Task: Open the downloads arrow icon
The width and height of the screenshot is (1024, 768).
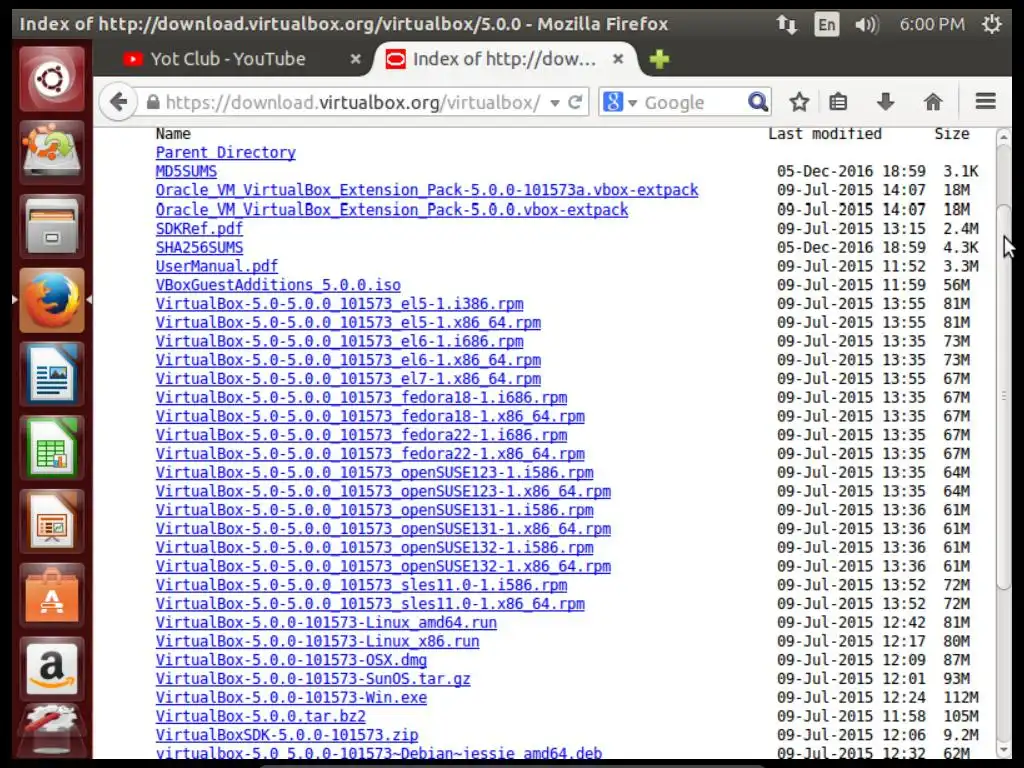Action: click(x=885, y=102)
